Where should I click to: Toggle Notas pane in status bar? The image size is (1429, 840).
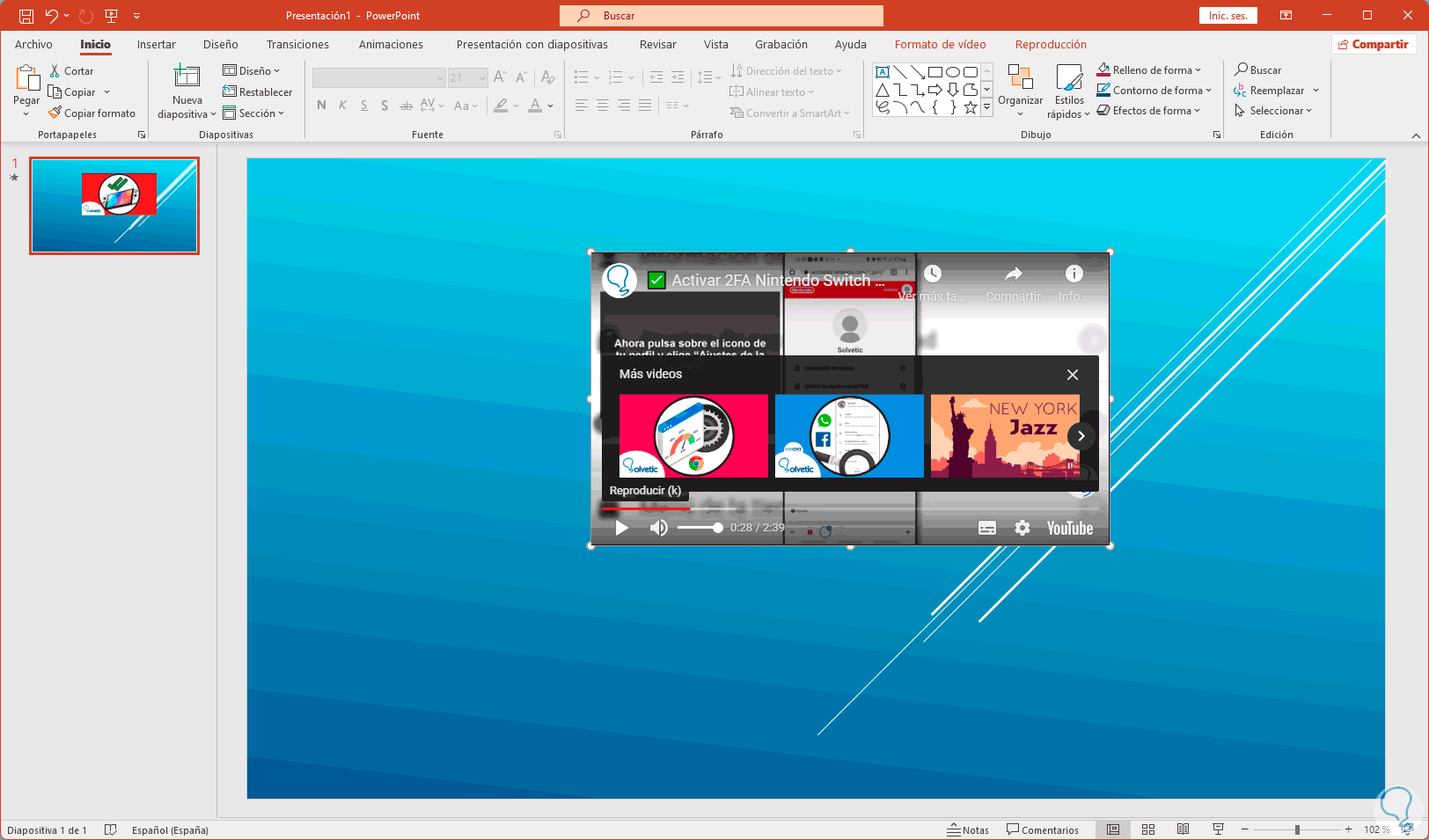[968, 829]
